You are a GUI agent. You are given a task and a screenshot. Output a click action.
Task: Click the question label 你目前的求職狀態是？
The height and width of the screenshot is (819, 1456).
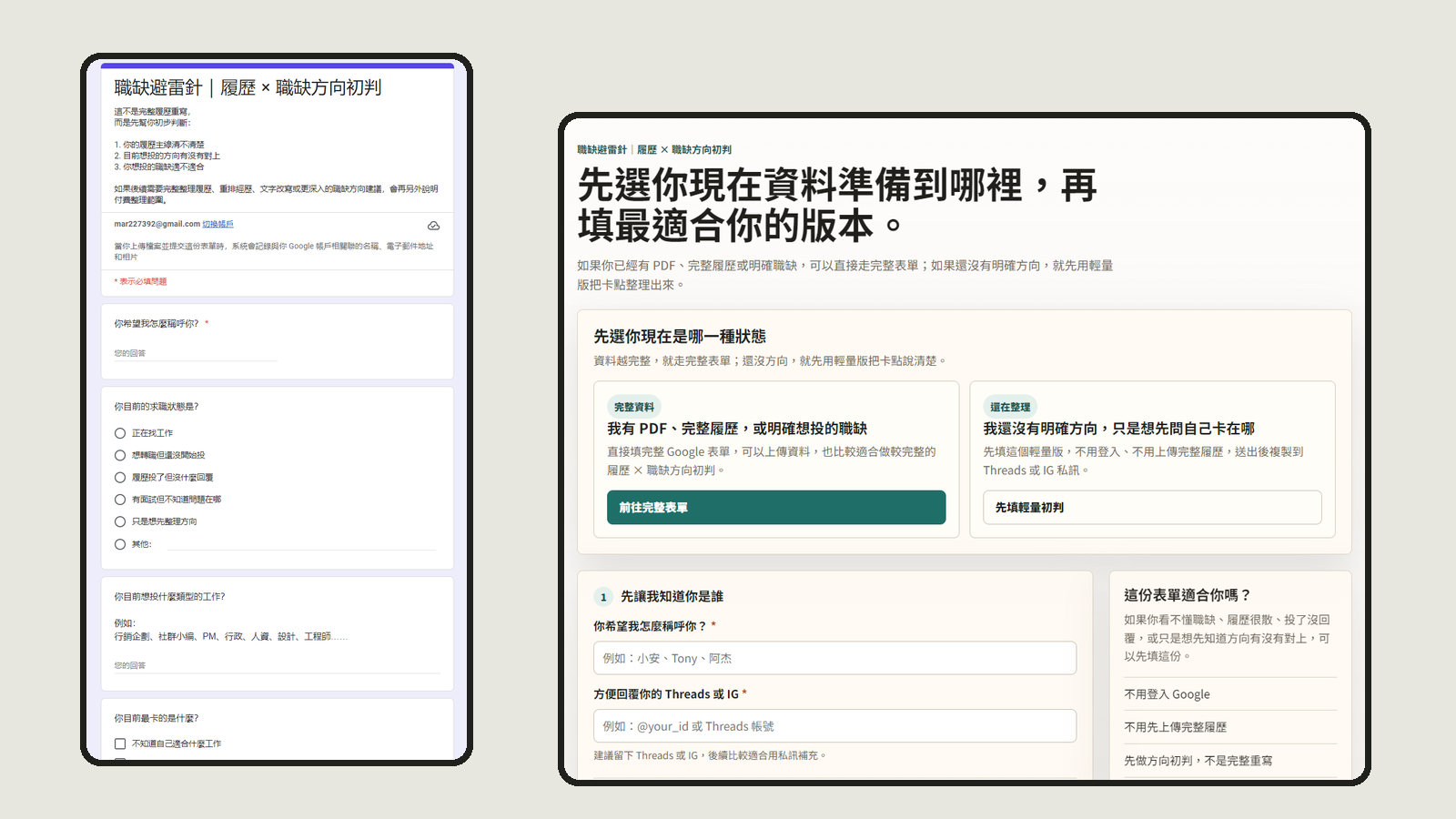(x=156, y=407)
